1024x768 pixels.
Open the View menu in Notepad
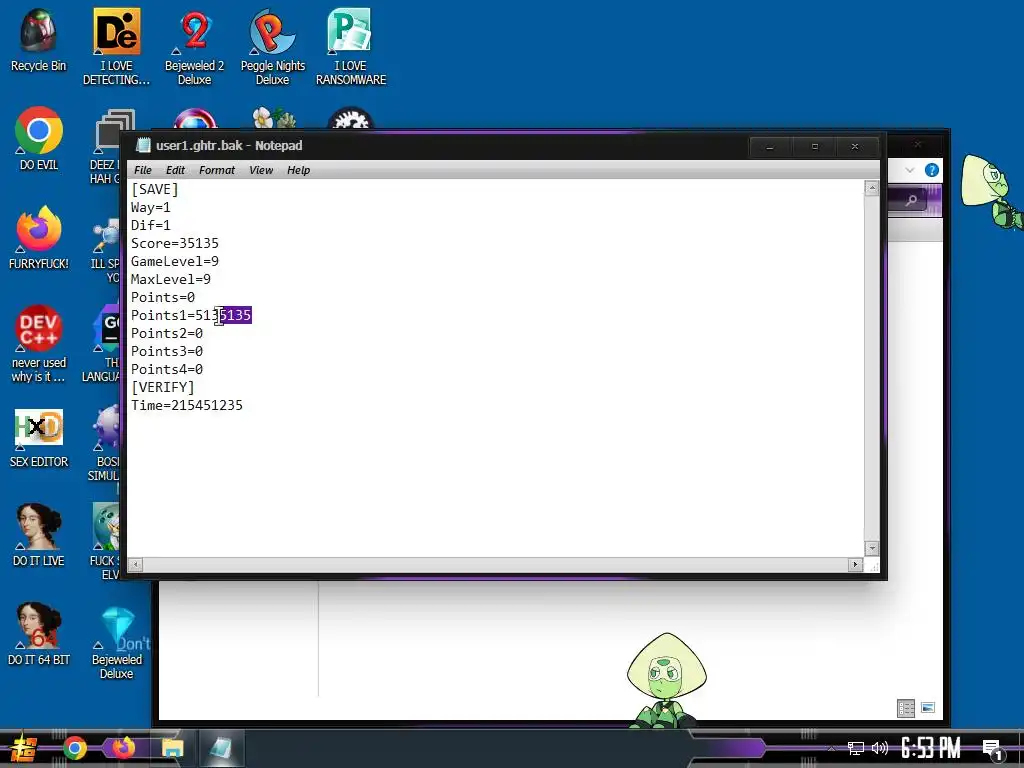pos(261,170)
